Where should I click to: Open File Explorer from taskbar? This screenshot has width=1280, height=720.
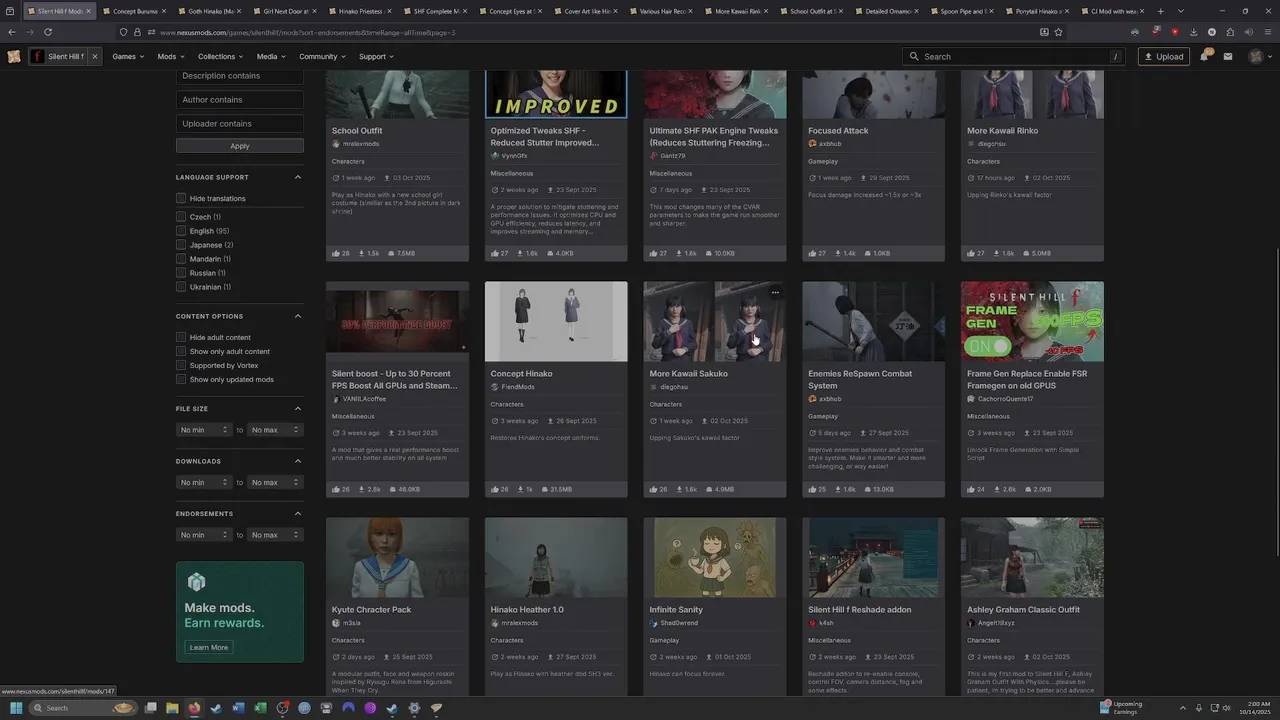pyautogui.click(x=172, y=708)
